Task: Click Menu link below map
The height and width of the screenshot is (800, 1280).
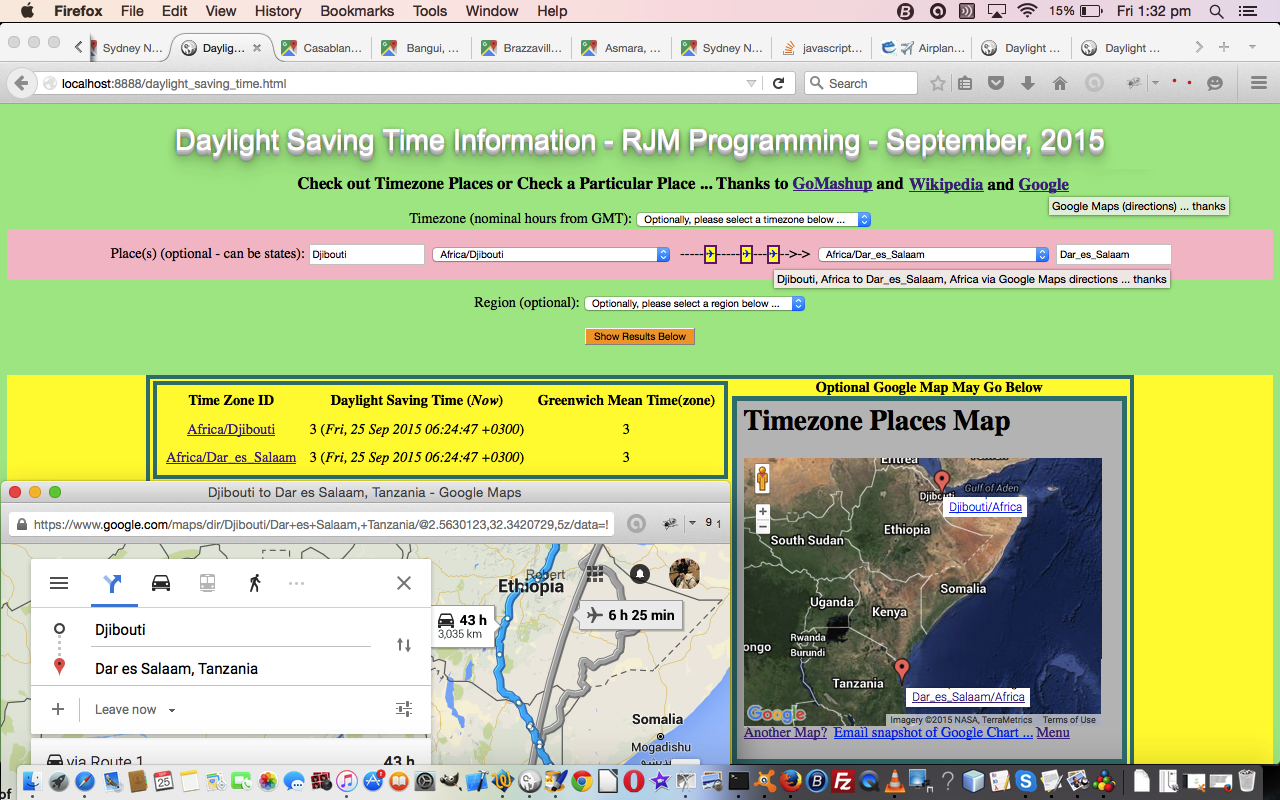Action: click(1053, 732)
